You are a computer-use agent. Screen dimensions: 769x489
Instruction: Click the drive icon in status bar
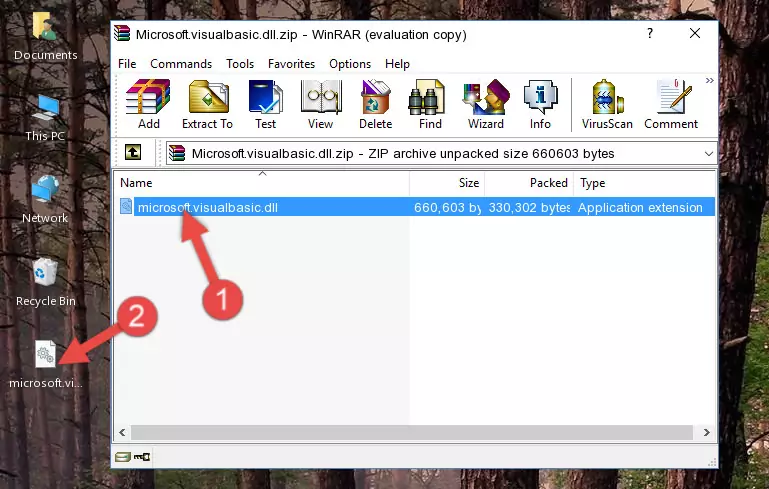122,457
